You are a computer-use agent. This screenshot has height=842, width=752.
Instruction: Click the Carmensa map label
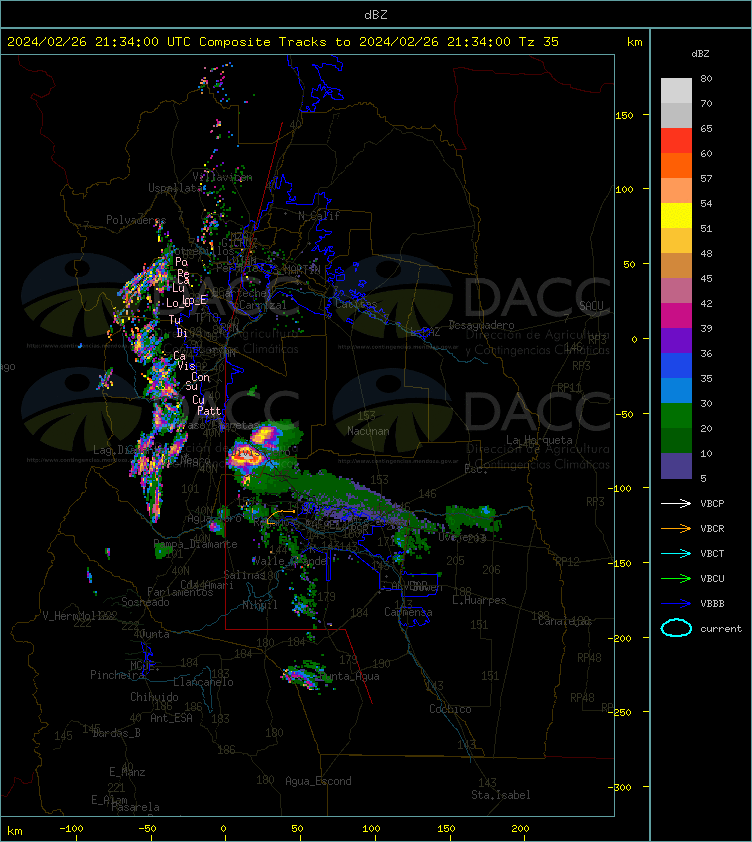pos(408,612)
